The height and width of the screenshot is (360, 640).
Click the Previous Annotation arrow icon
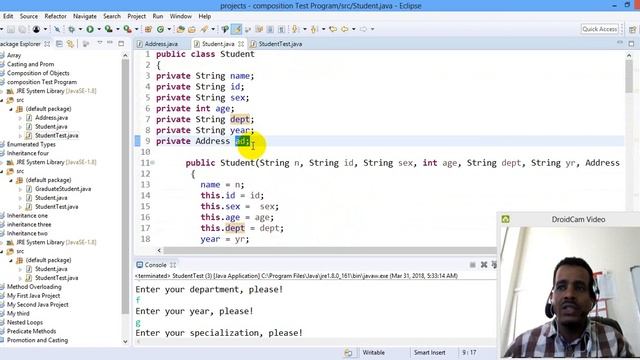314,29
